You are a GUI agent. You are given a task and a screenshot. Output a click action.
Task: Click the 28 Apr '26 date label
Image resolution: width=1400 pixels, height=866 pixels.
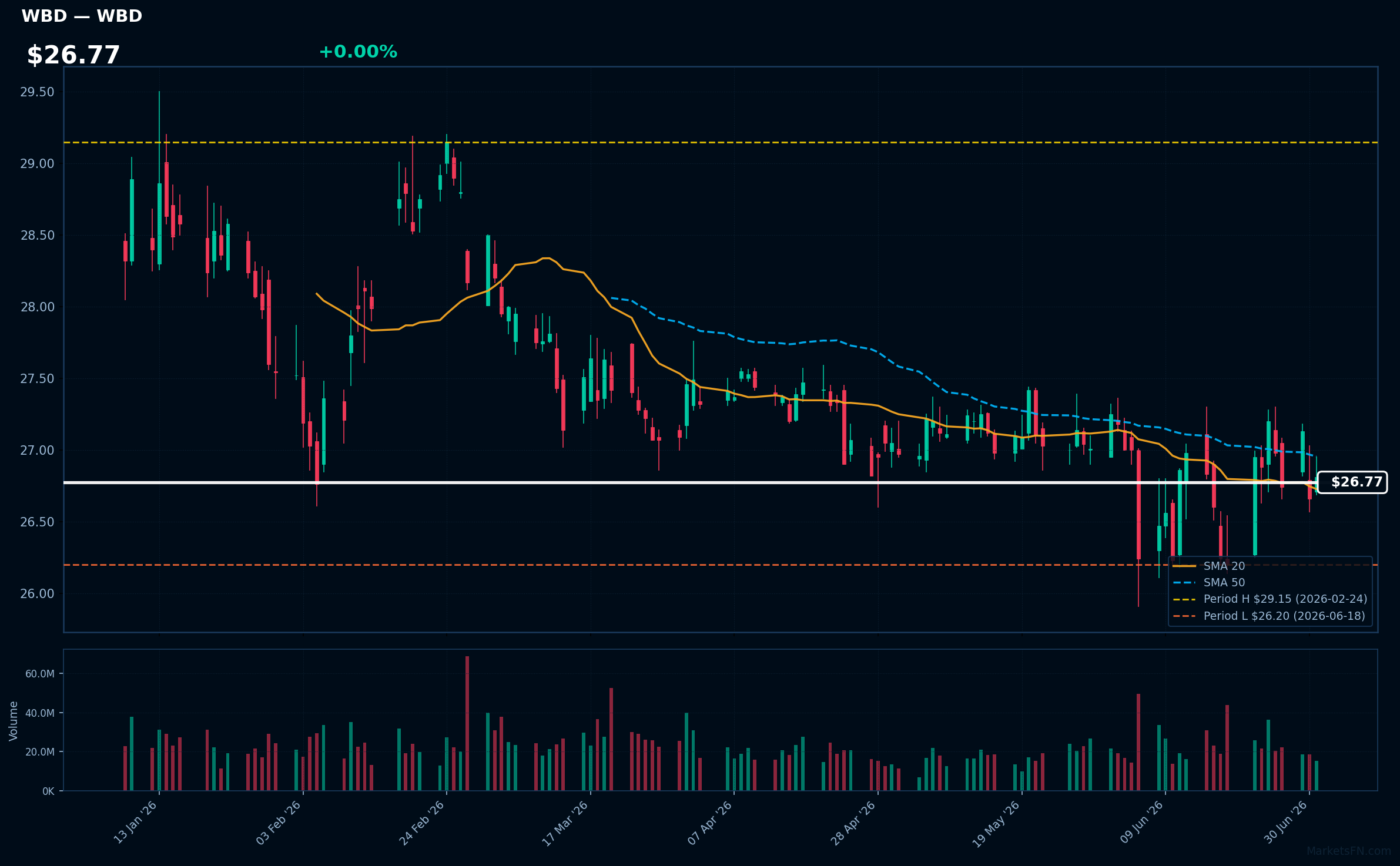pos(853,823)
